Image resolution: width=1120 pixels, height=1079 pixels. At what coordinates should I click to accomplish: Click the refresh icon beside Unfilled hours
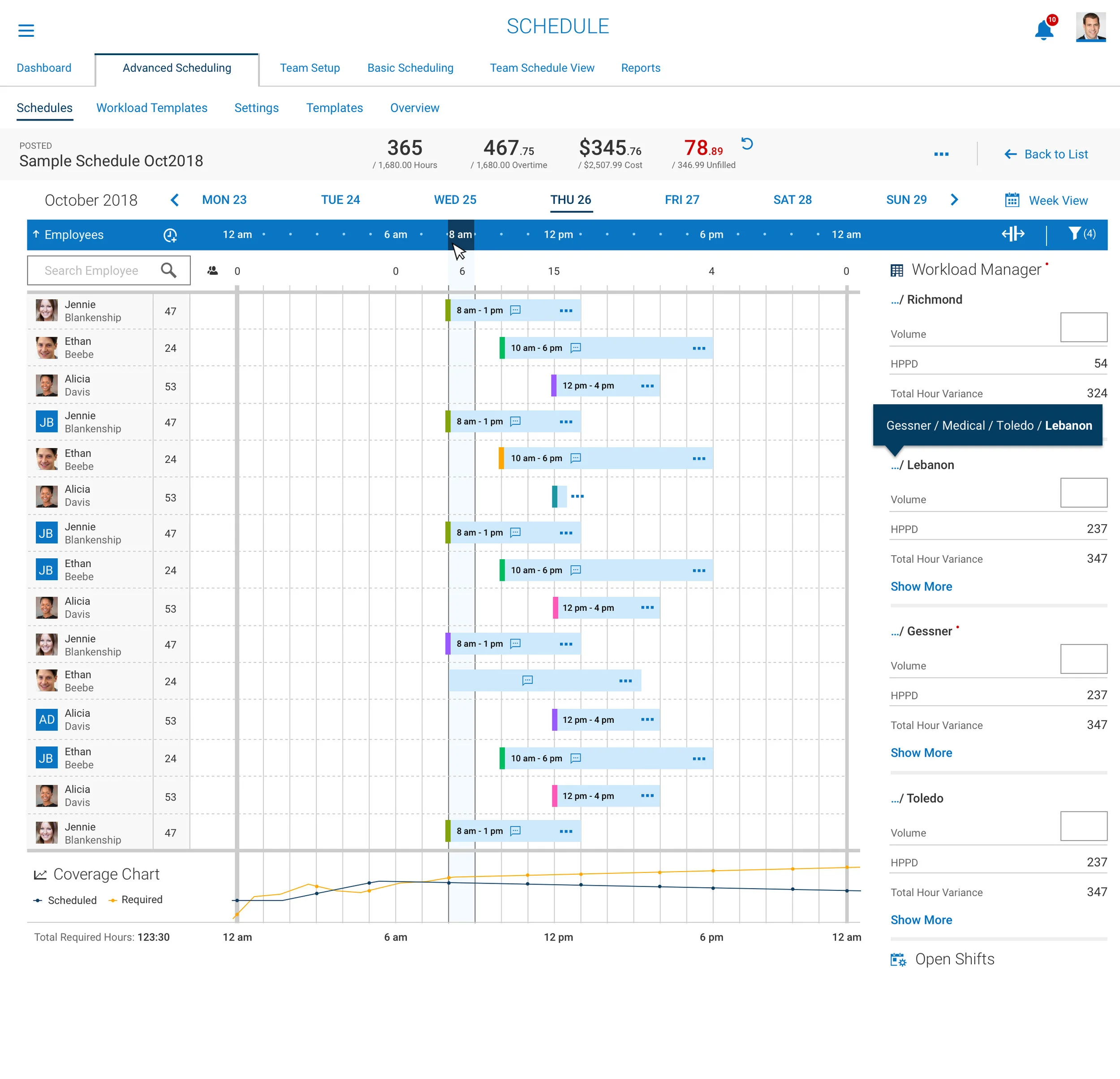747,143
